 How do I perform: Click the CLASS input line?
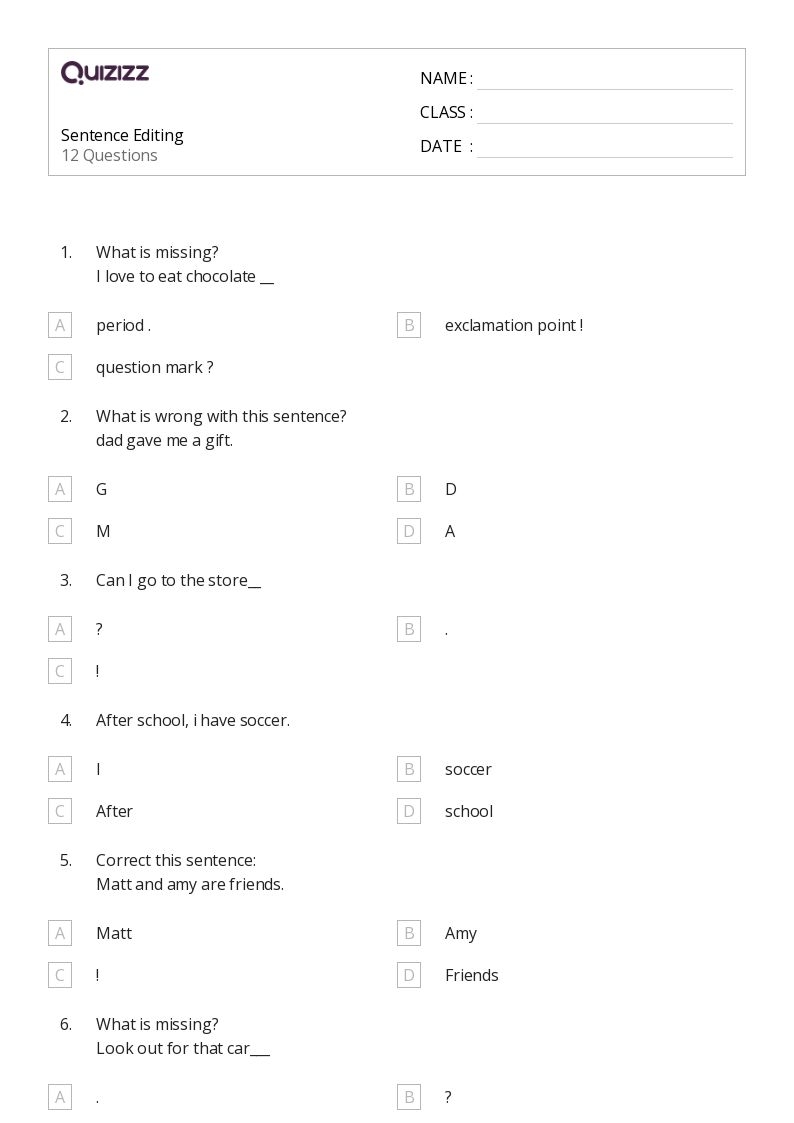tap(604, 113)
